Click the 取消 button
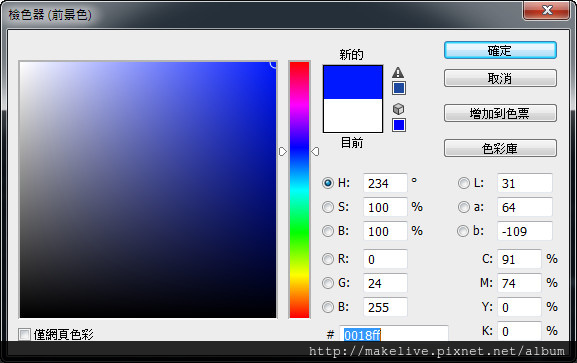The image size is (577, 363). pos(500,78)
